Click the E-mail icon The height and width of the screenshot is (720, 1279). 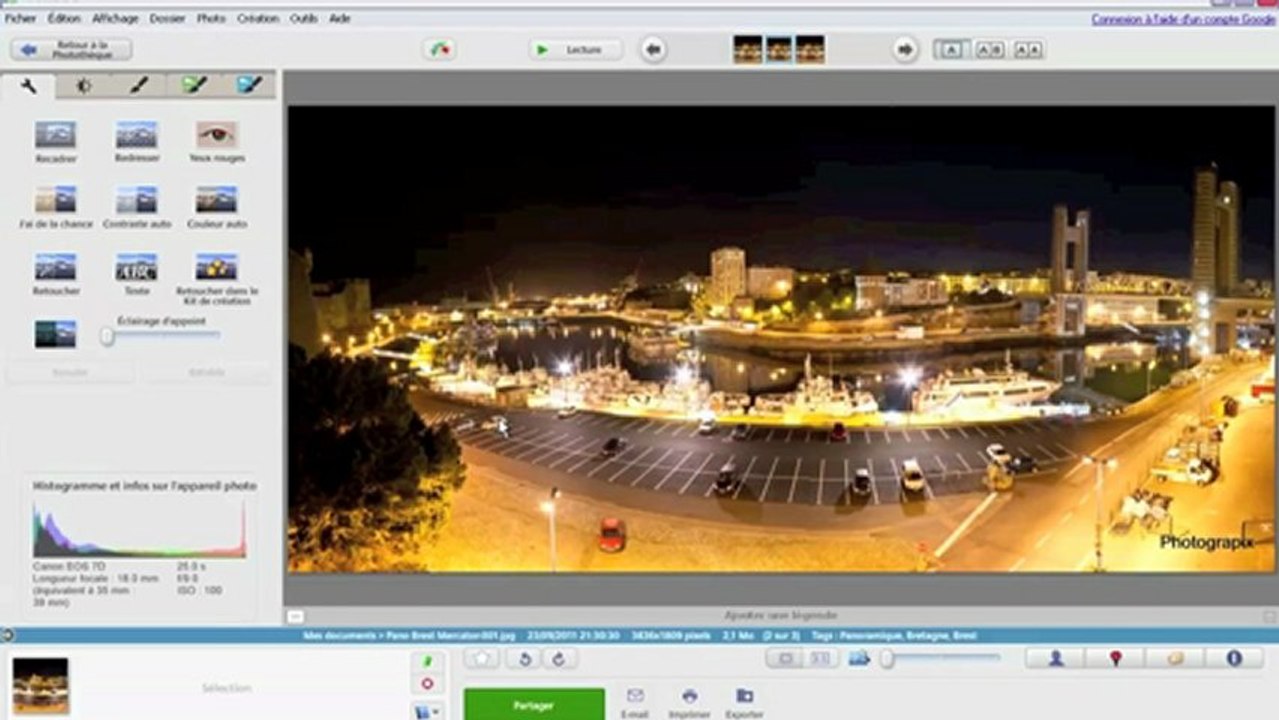(634, 696)
